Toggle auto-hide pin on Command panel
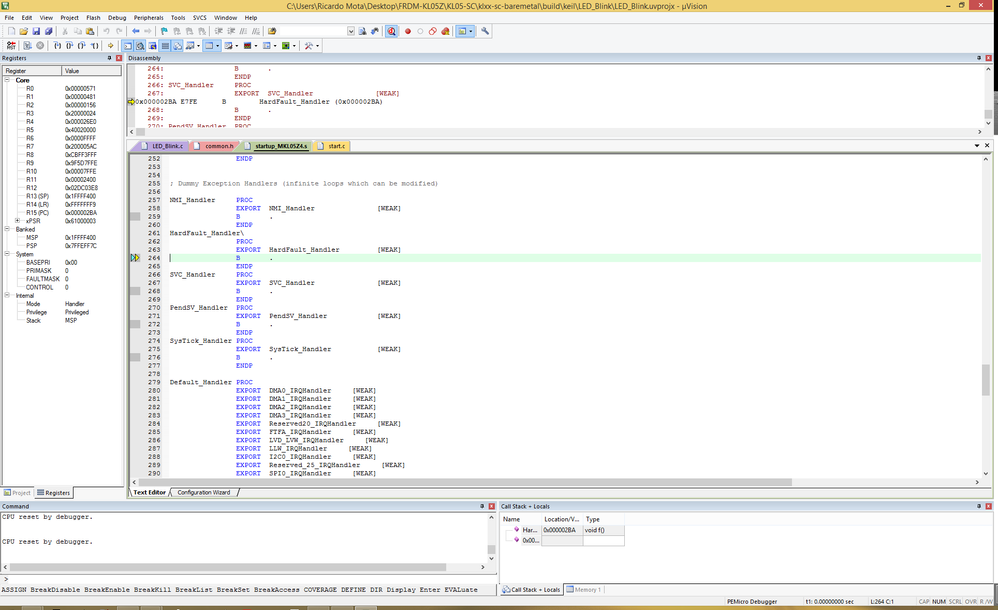Image resolution: width=998 pixels, height=610 pixels. pyautogui.click(x=482, y=506)
